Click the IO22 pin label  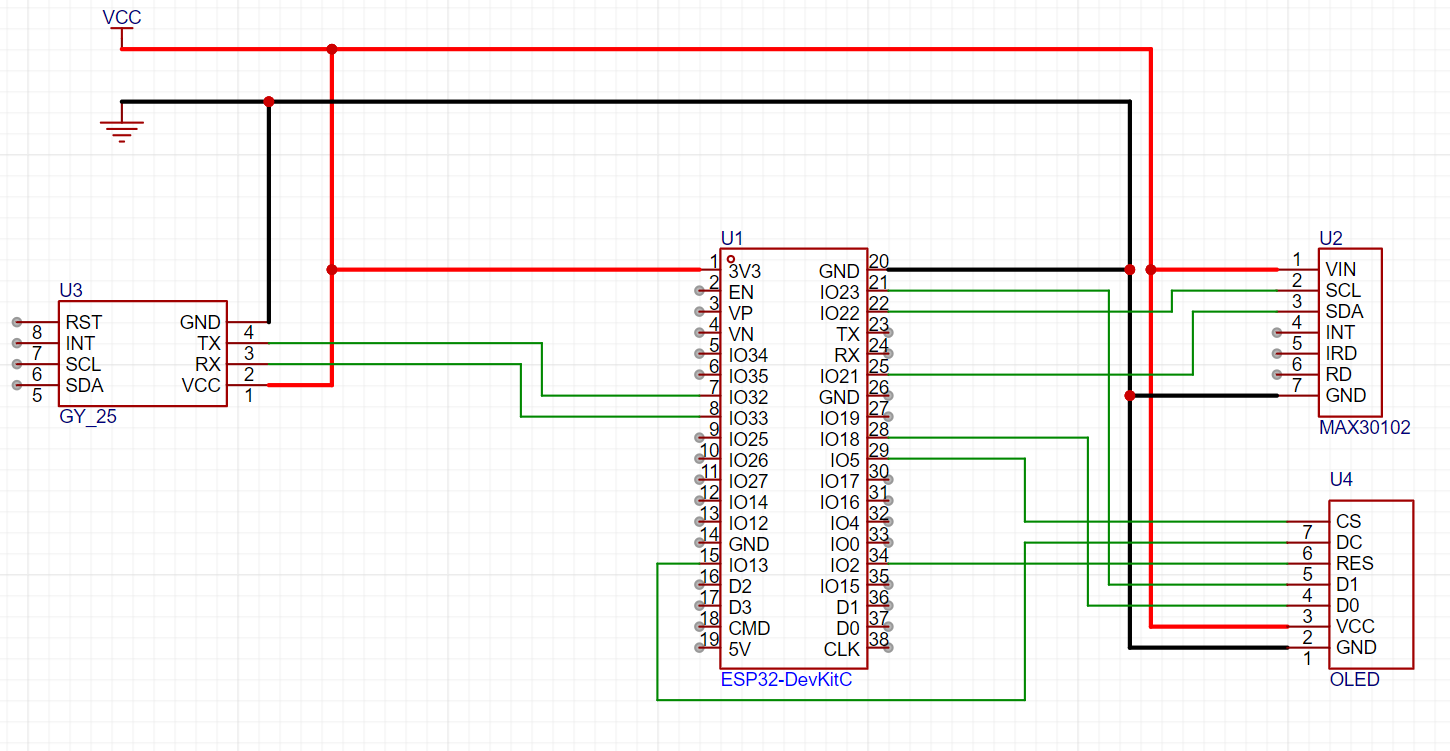tap(840, 313)
